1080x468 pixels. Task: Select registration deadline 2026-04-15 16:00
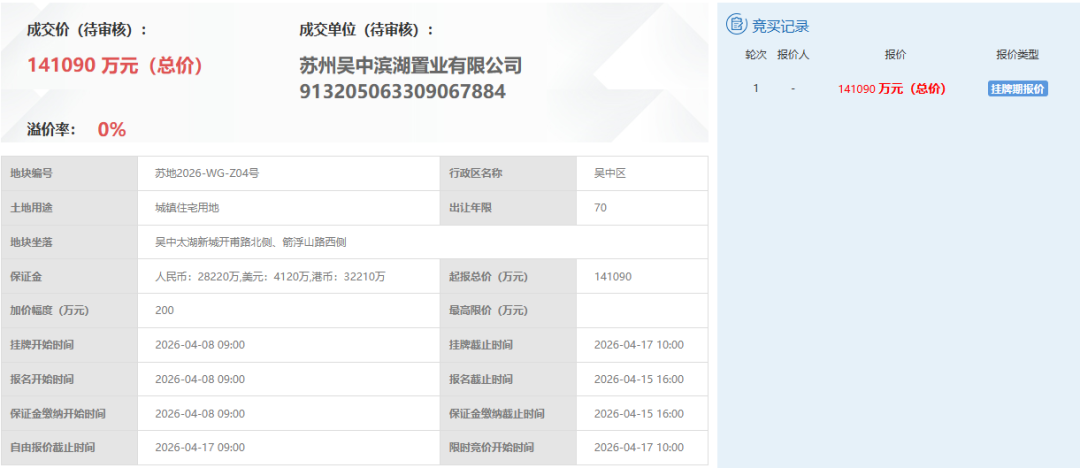point(638,379)
